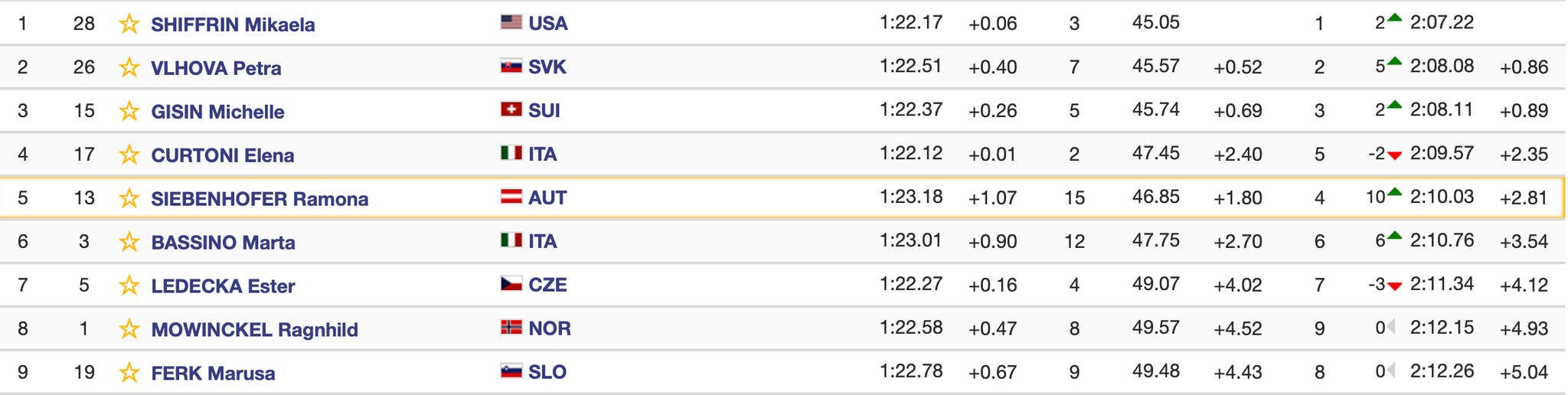
Task: Click favorite star beside LEDECKA Ester
Action: [x=129, y=286]
